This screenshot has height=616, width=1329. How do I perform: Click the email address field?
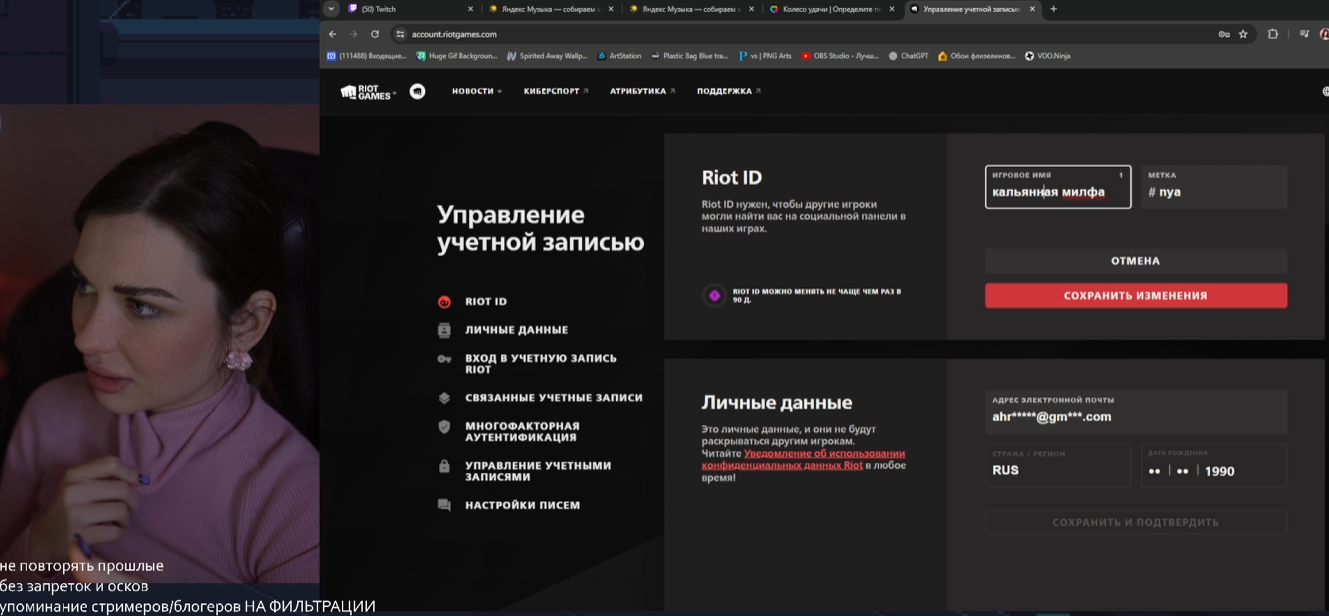(1136, 412)
